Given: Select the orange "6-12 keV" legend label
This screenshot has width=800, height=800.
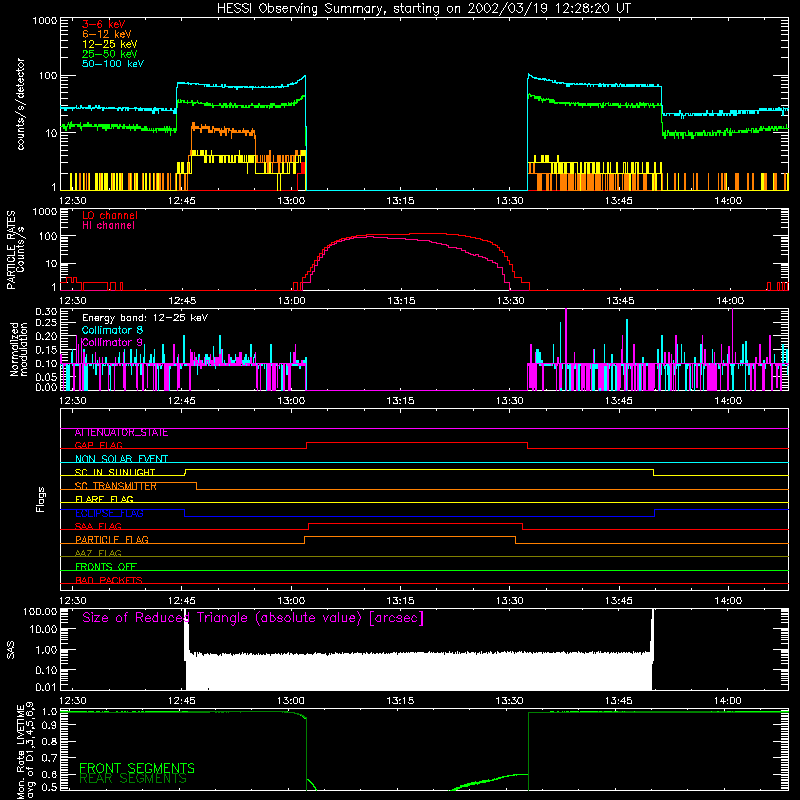Looking at the screenshot, I should [107, 34].
